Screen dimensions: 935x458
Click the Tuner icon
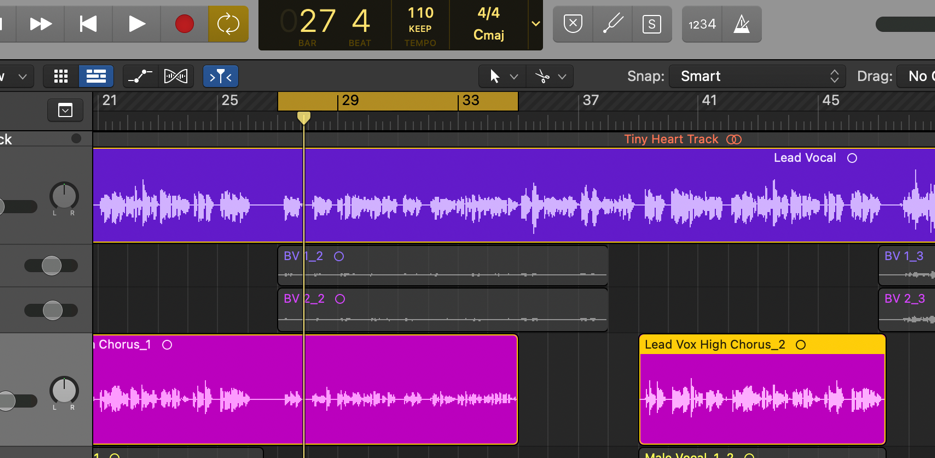(613, 24)
